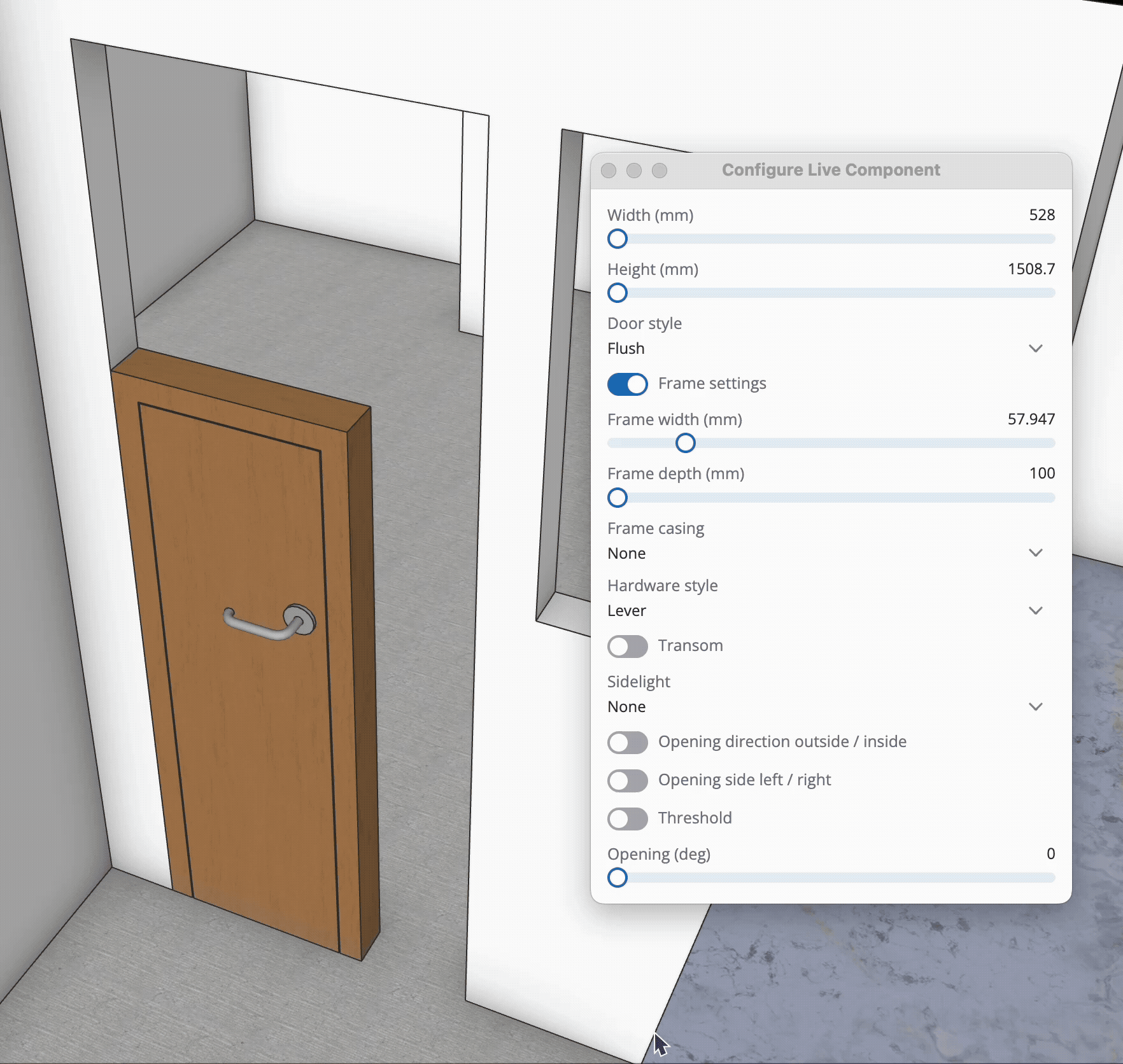The image size is (1123, 1064).
Task: Click the Configure Live Component title bar
Action: tap(830, 171)
